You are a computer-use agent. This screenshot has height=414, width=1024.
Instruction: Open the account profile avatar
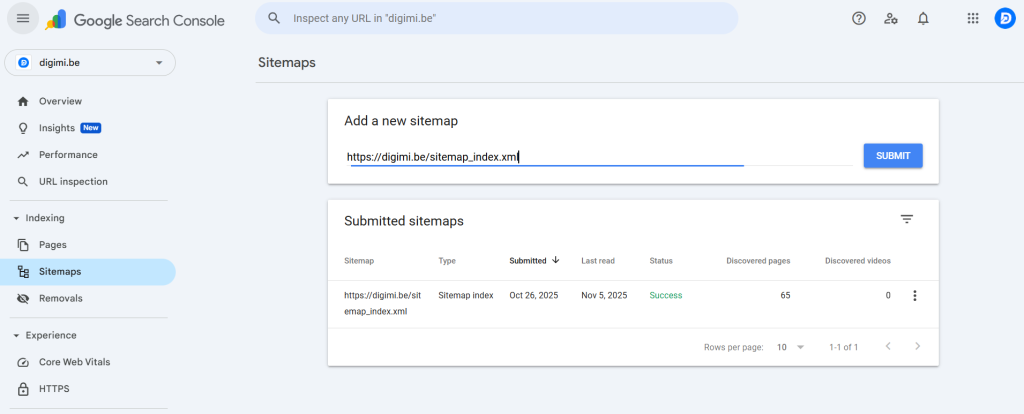pyautogui.click(x=1004, y=19)
